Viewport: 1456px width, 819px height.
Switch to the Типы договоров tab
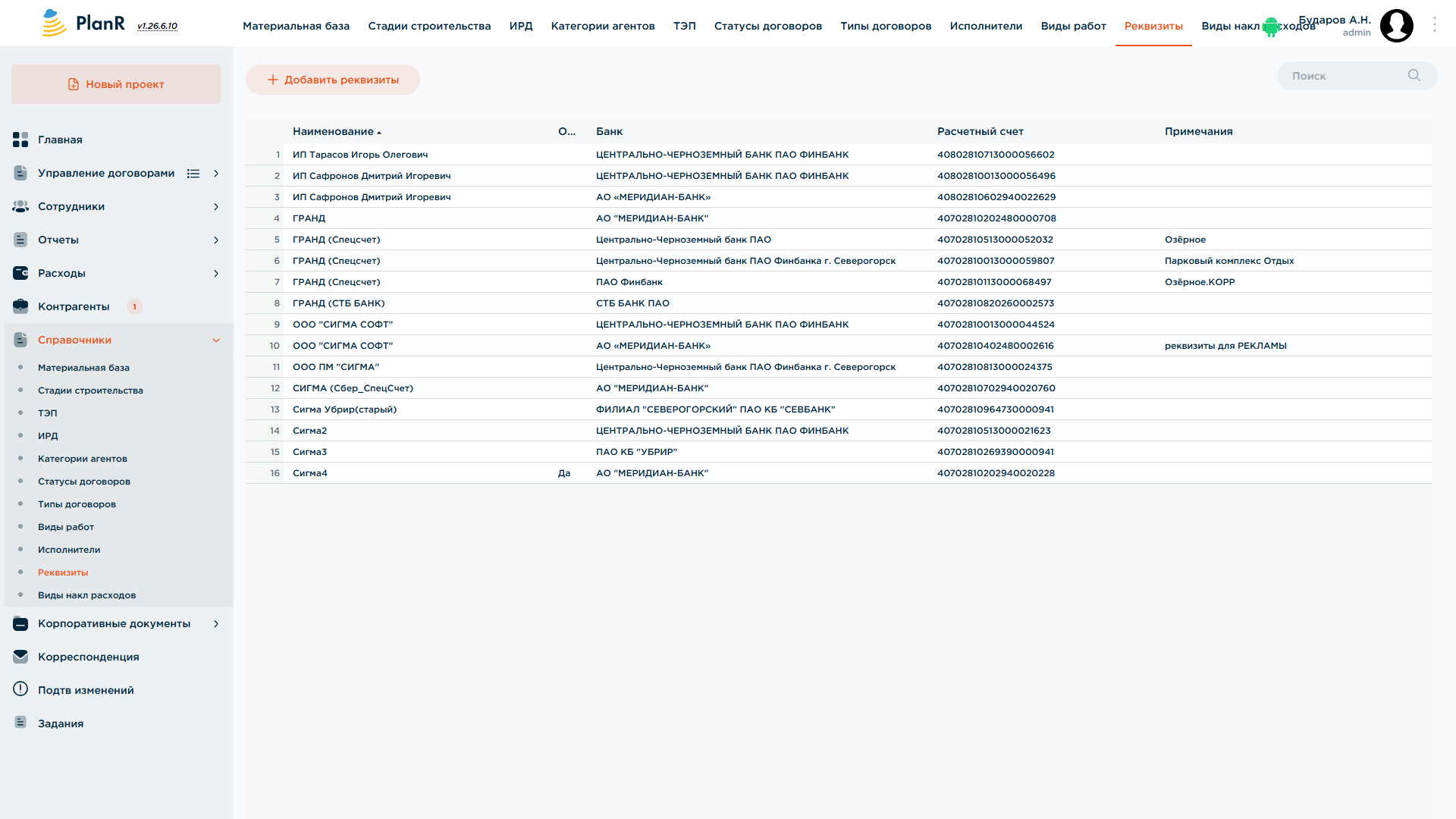(886, 26)
